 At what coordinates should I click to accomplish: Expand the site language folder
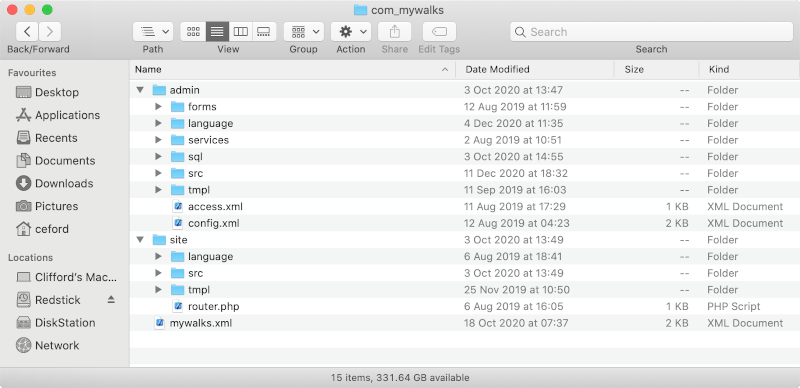coord(158,256)
